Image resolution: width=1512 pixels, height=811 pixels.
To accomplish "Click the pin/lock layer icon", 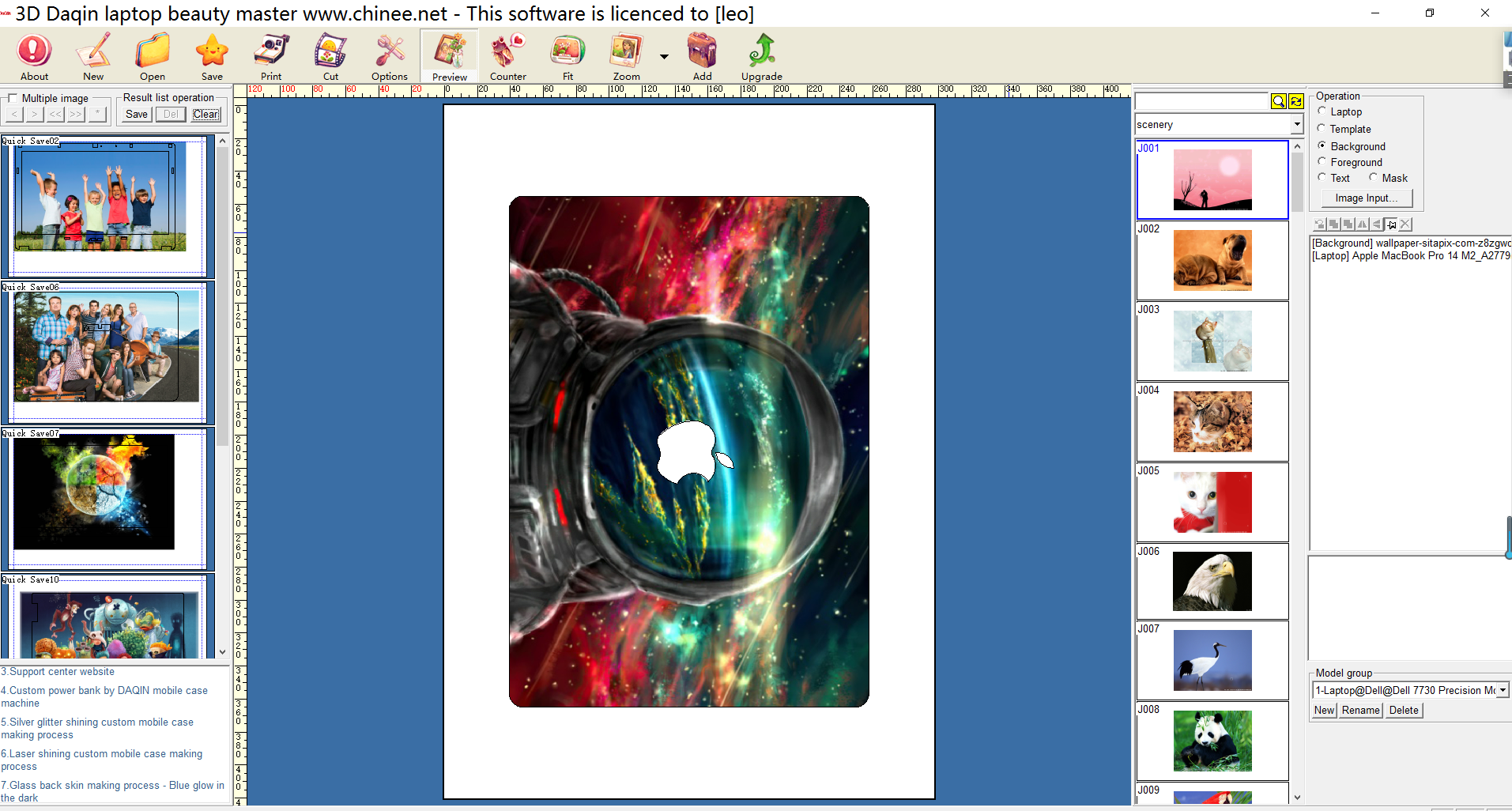I will click(x=1391, y=224).
